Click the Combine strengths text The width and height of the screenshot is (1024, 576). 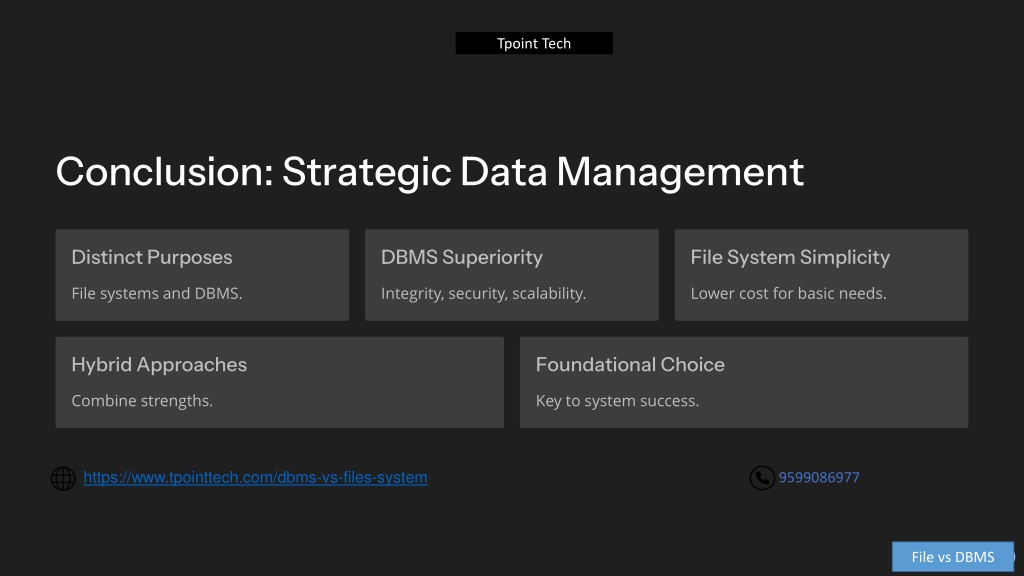[x=142, y=400]
